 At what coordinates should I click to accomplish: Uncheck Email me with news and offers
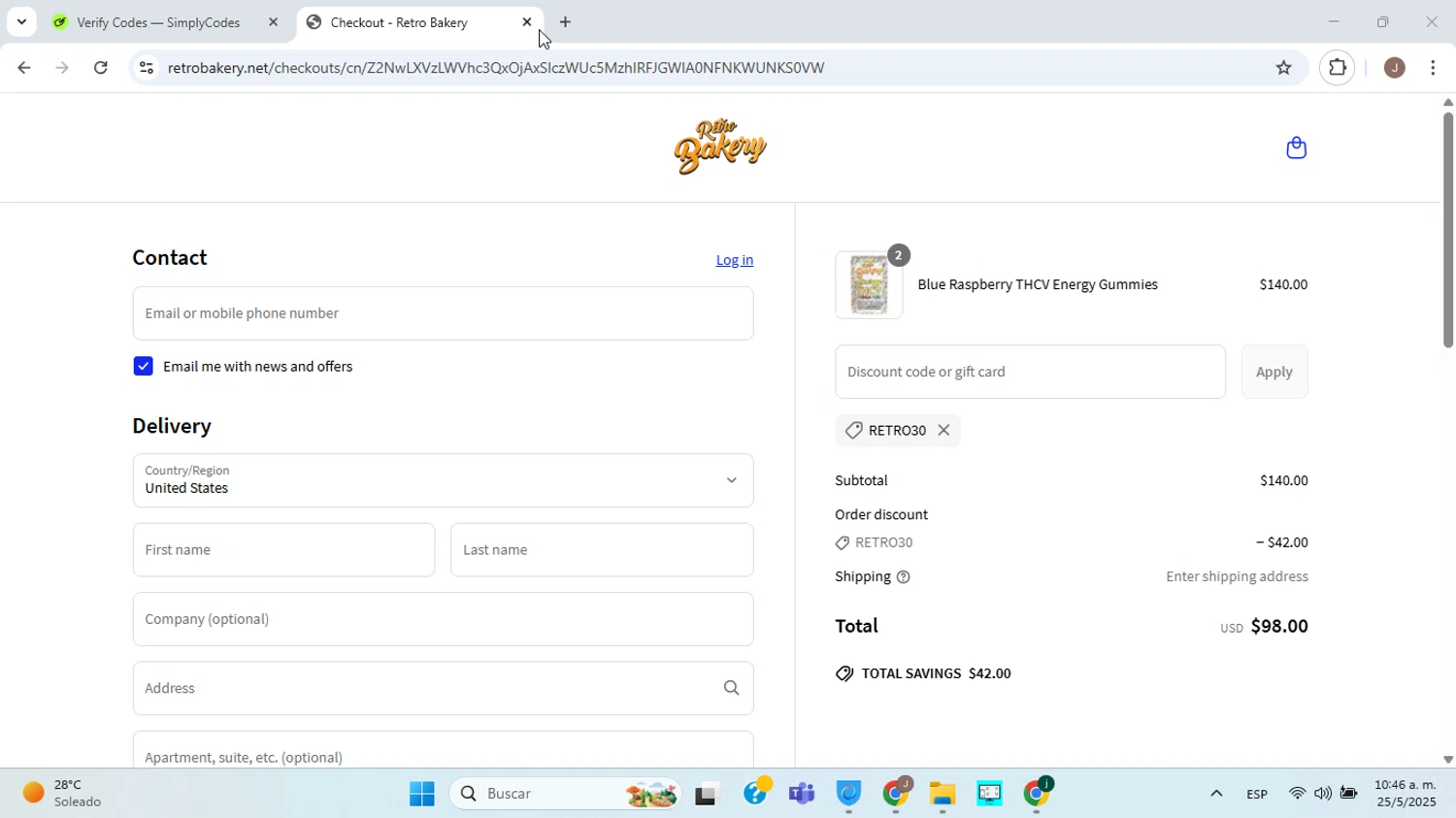[143, 366]
